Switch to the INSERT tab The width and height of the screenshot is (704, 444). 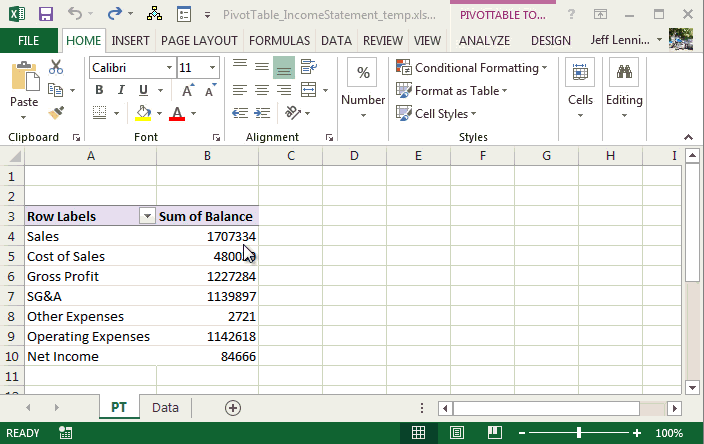tap(130, 41)
